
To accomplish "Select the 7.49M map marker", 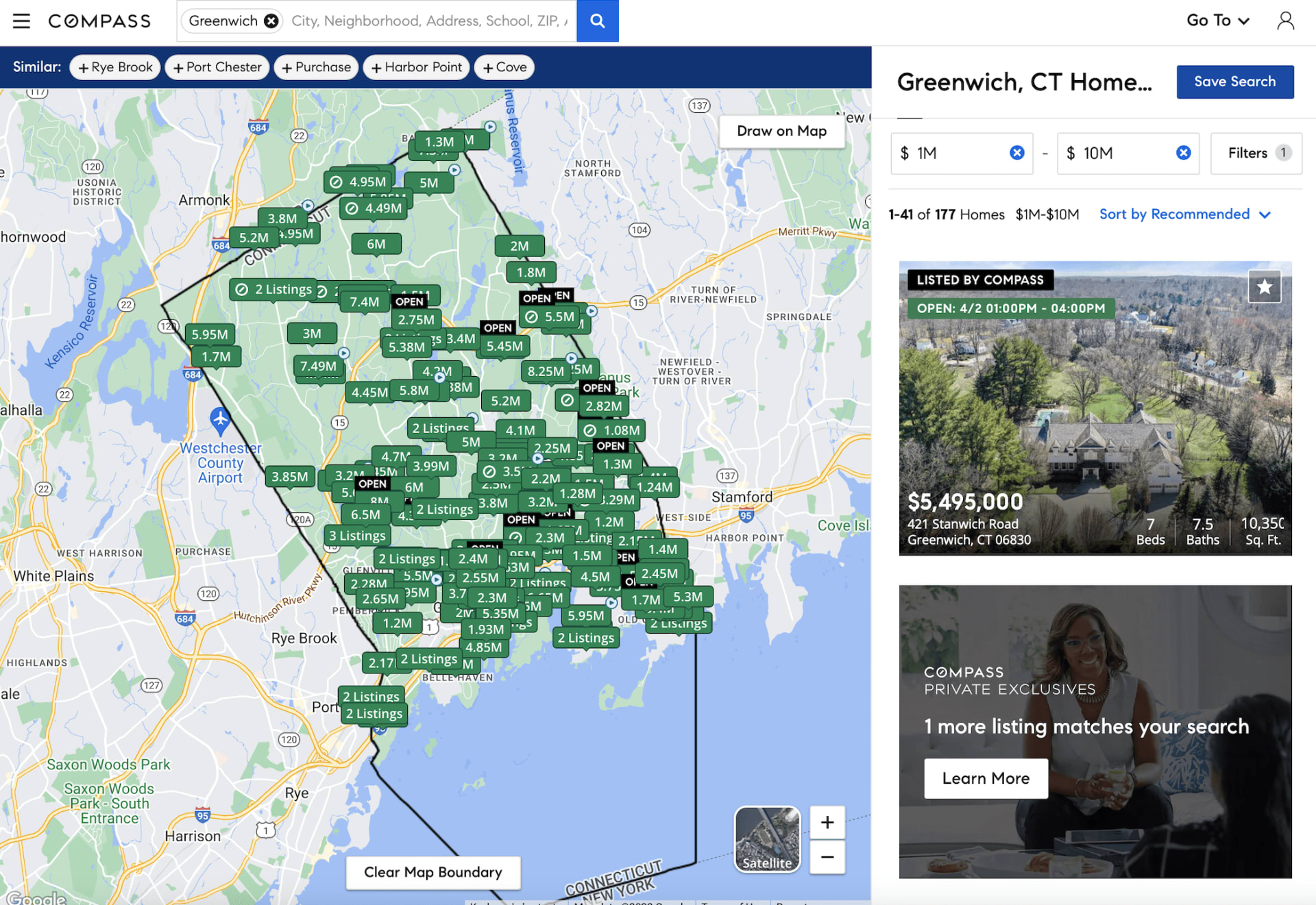I will click(x=318, y=367).
